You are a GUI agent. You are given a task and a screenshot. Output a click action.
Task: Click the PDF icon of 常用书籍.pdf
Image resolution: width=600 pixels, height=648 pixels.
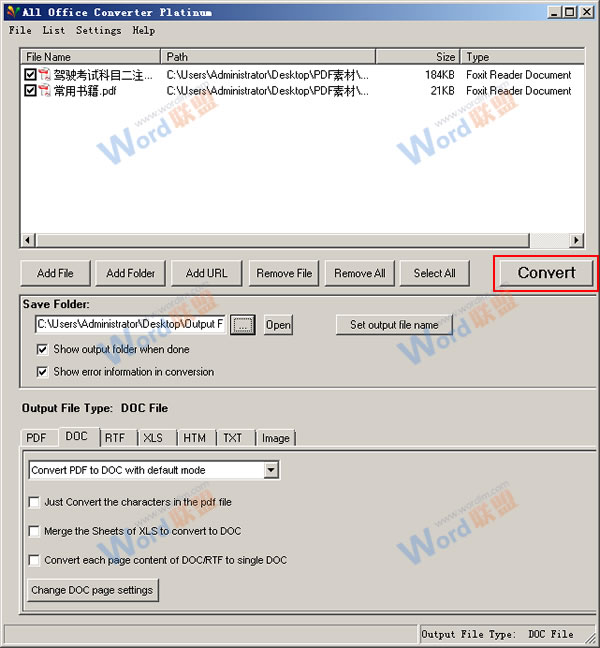pos(44,90)
